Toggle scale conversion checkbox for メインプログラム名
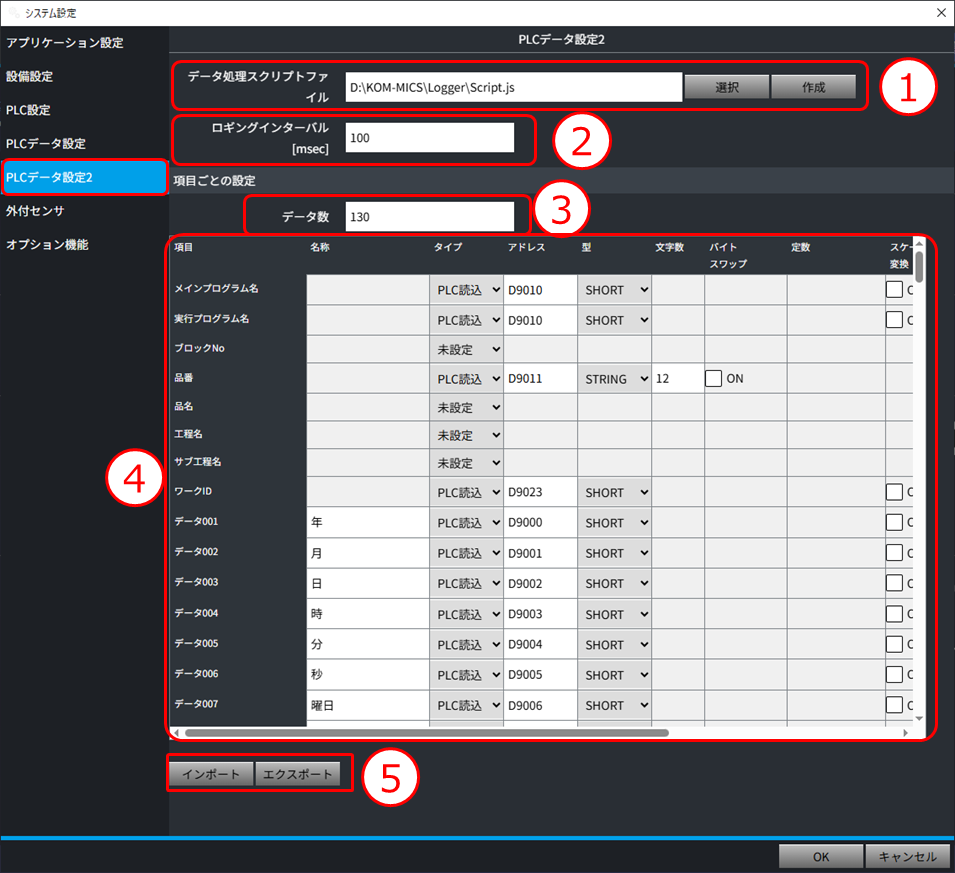955x873 pixels. click(894, 290)
